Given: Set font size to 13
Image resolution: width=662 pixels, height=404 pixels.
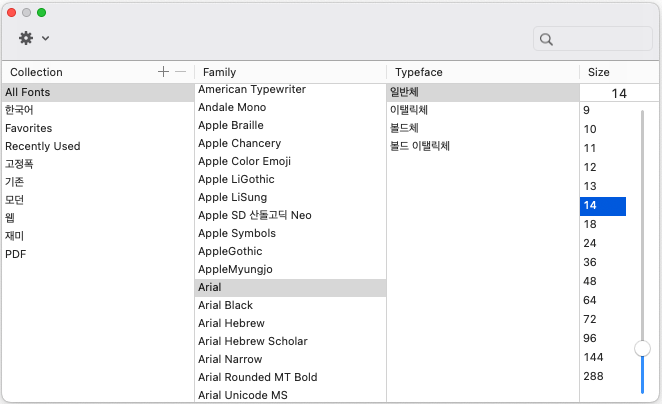Looking at the screenshot, I should 603,186.
